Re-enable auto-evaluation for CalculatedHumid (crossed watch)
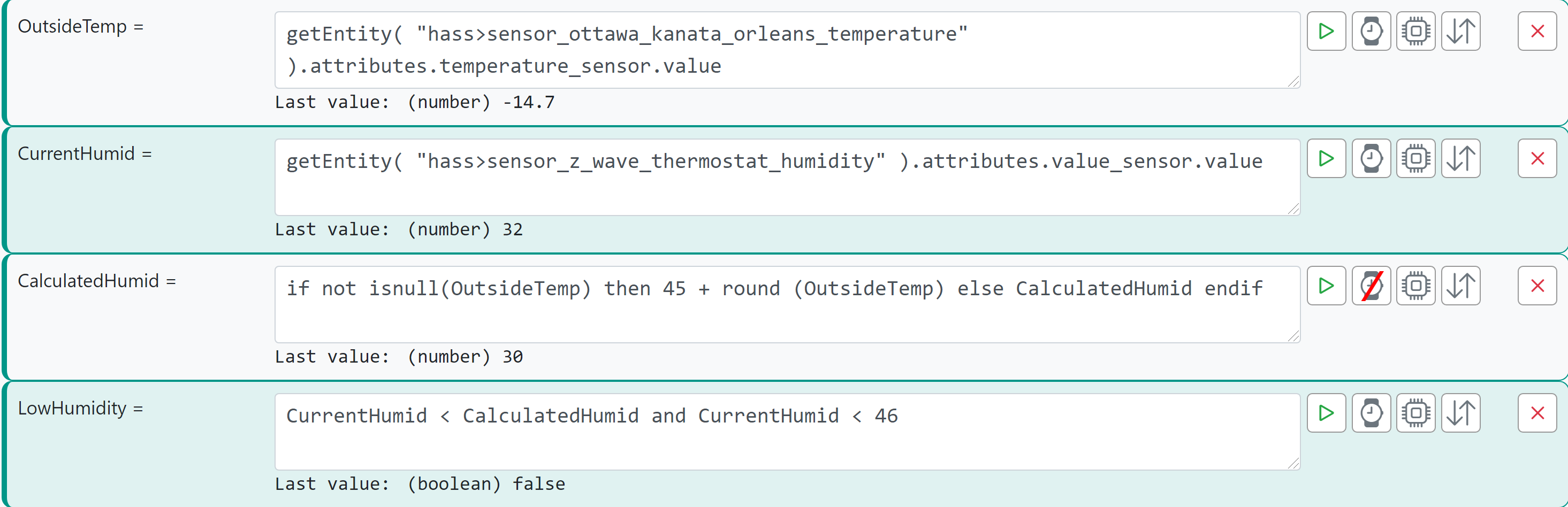This screenshot has width=1568, height=507. (1372, 286)
